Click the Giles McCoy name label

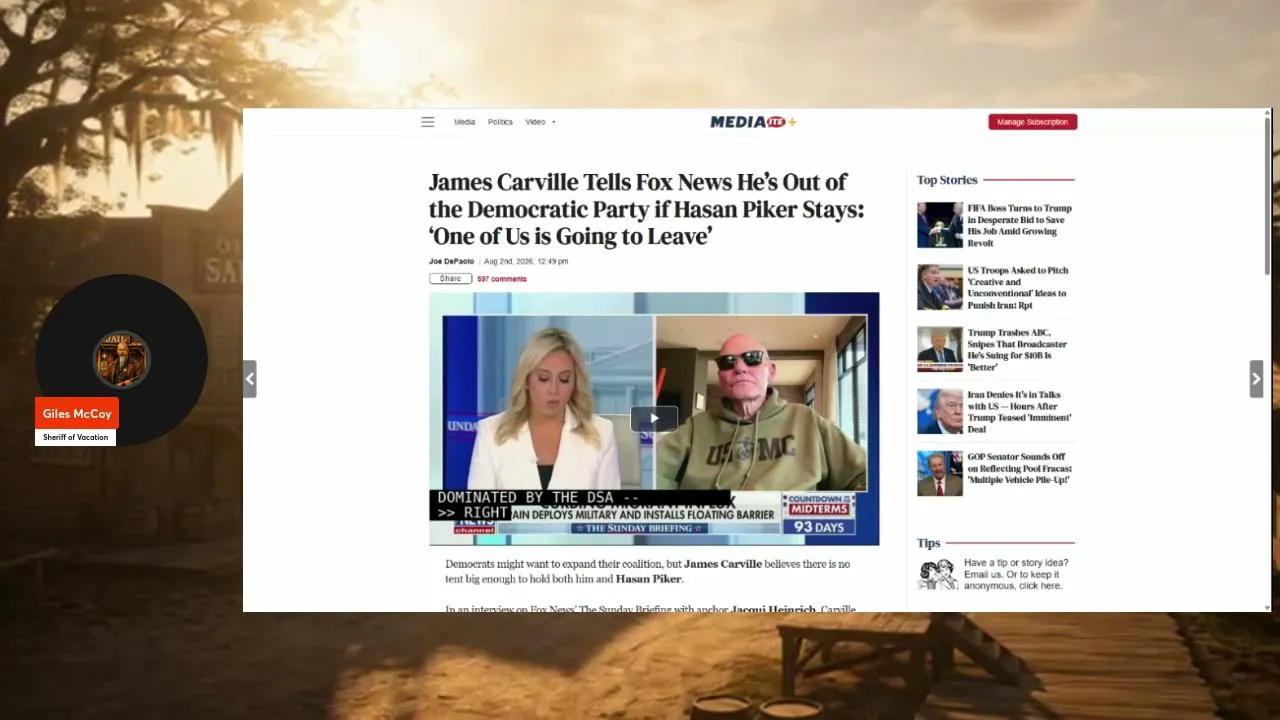(77, 414)
